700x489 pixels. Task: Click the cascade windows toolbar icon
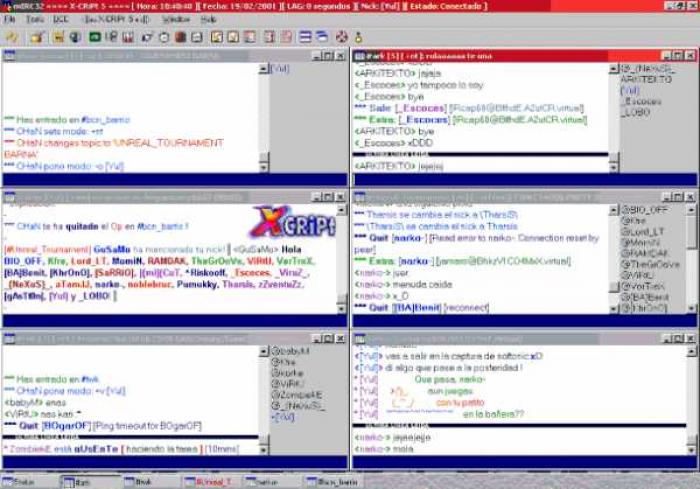coord(322,37)
